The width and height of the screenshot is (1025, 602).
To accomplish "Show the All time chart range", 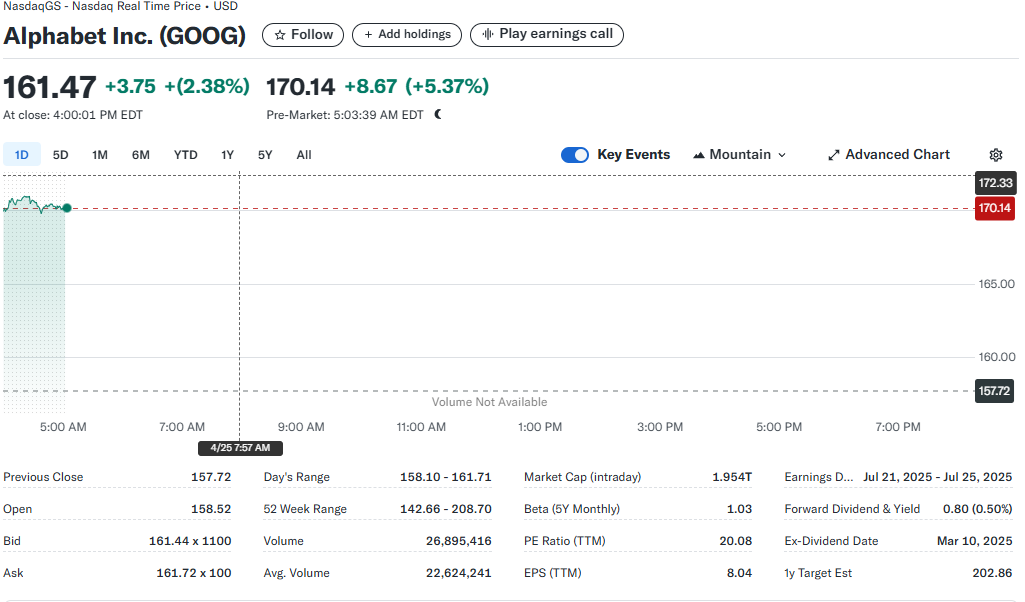I will tap(304, 155).
